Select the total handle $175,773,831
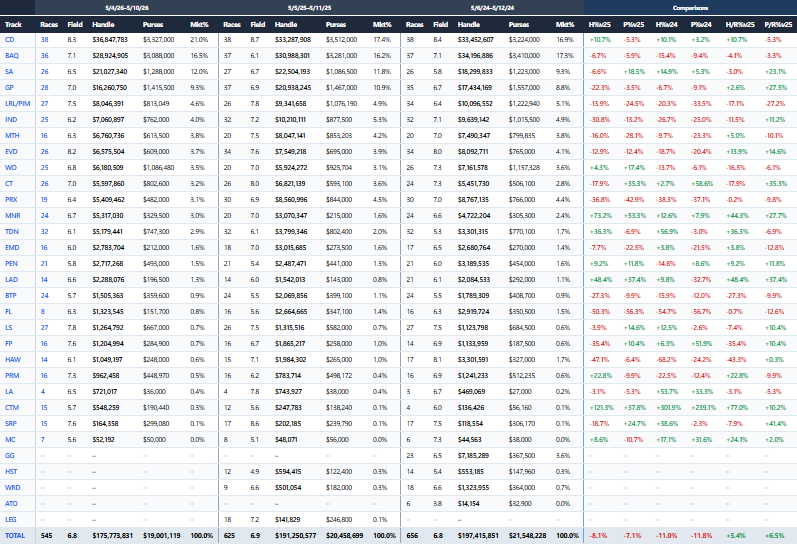This screenshot has height=544, width=797. tap(112, 536)
